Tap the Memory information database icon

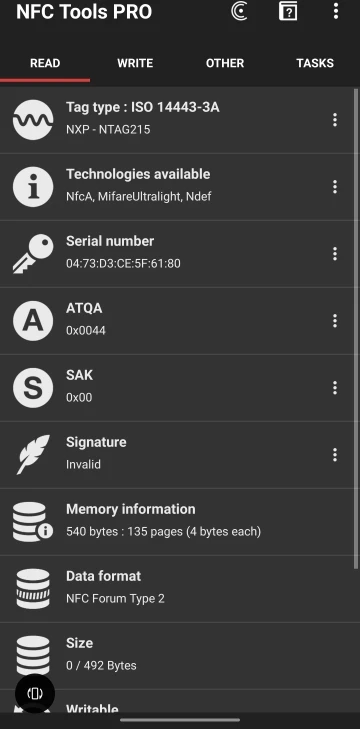pos(33,522)
